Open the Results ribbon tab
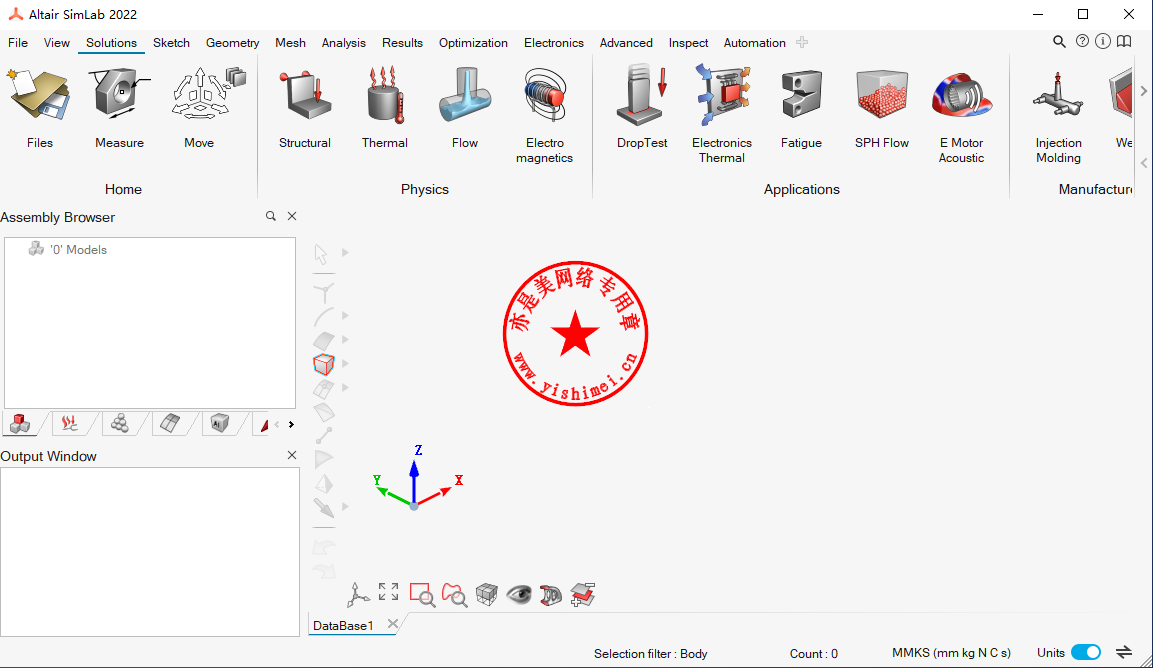Viewport: 1153px width, 668px height. click(402, 43)
